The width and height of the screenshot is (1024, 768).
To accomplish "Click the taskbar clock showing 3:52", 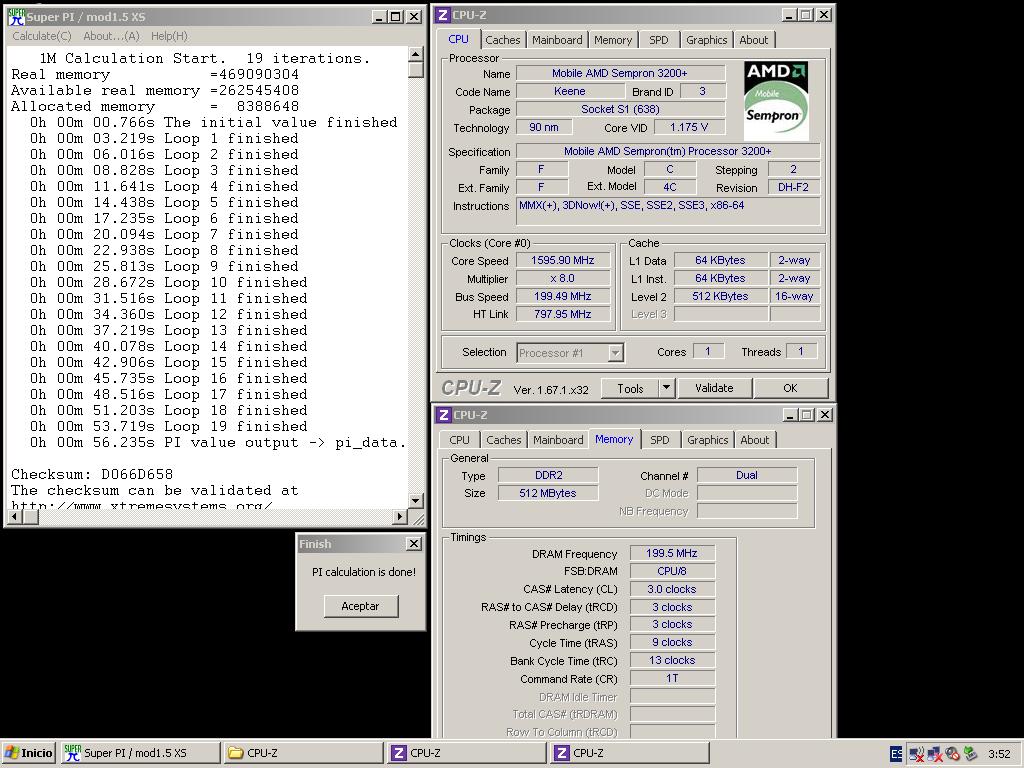I will [999, 754].
